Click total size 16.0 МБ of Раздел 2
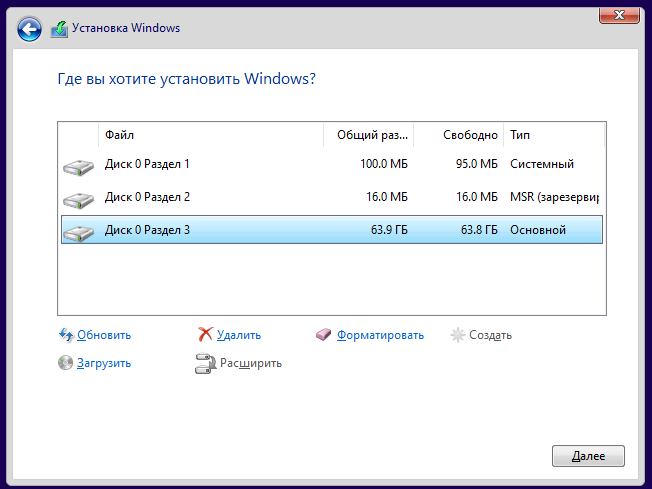Viewport: 652px width, 489px height. [x=387, y=197]
